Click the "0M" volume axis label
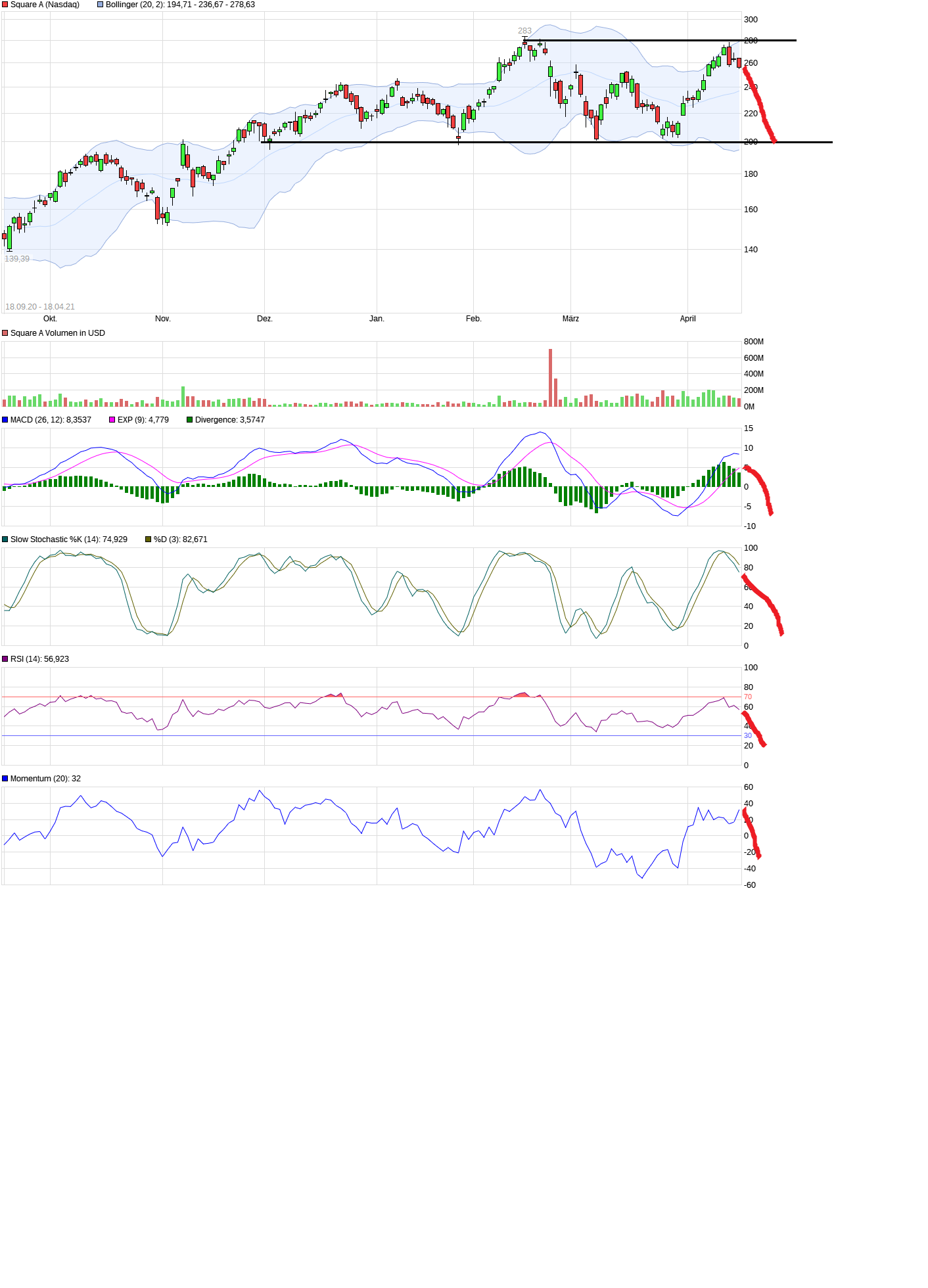This screenshot has height=1288, width=928. pyautogui.click(x=749, y=407)
